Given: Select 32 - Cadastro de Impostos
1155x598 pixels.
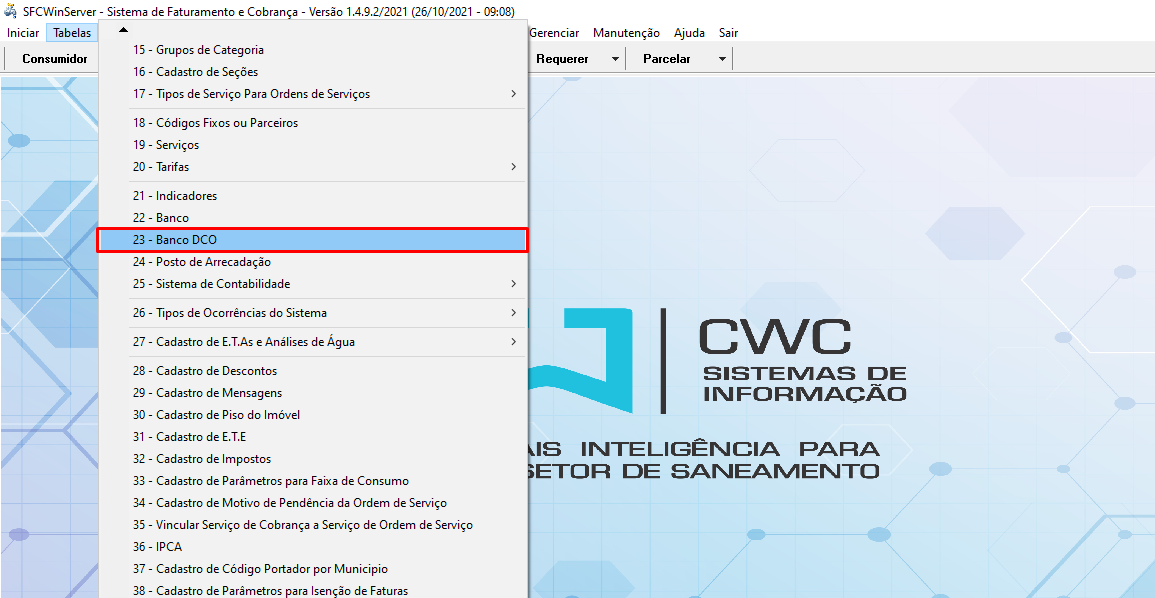Looking at the screenshot, I should [201, 459].
